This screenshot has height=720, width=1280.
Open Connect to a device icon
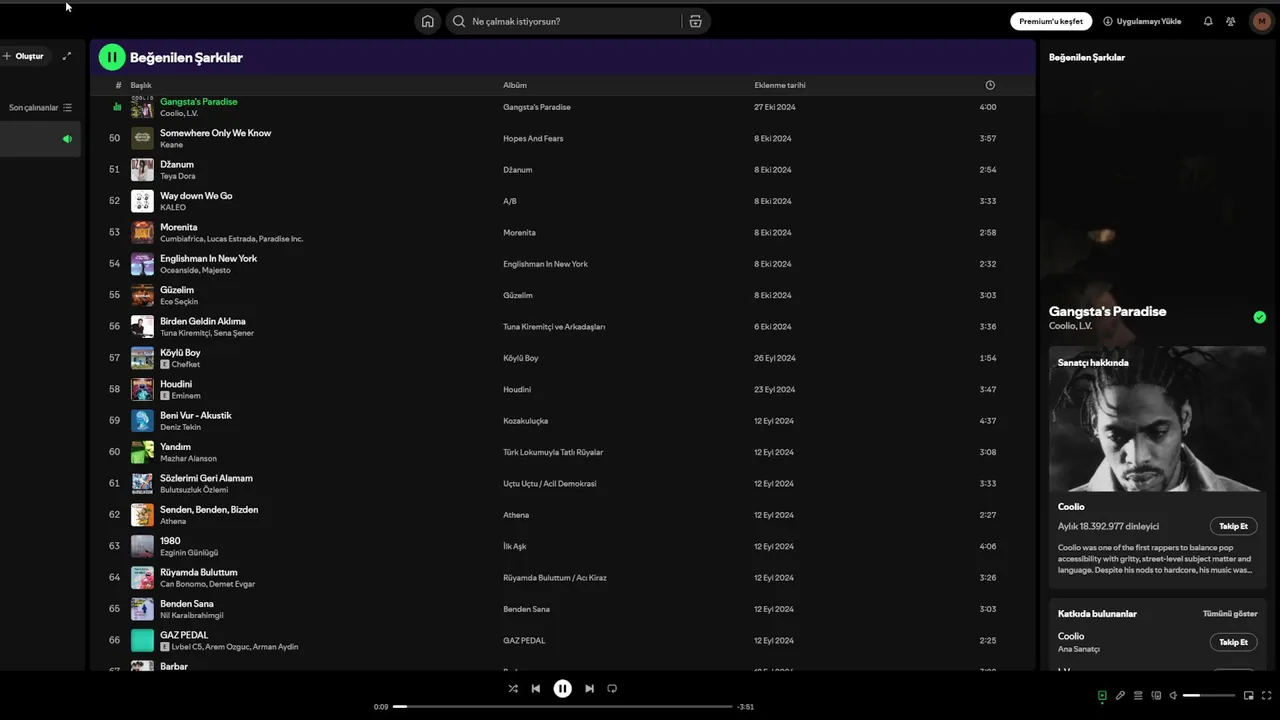tap(1156, 695)
